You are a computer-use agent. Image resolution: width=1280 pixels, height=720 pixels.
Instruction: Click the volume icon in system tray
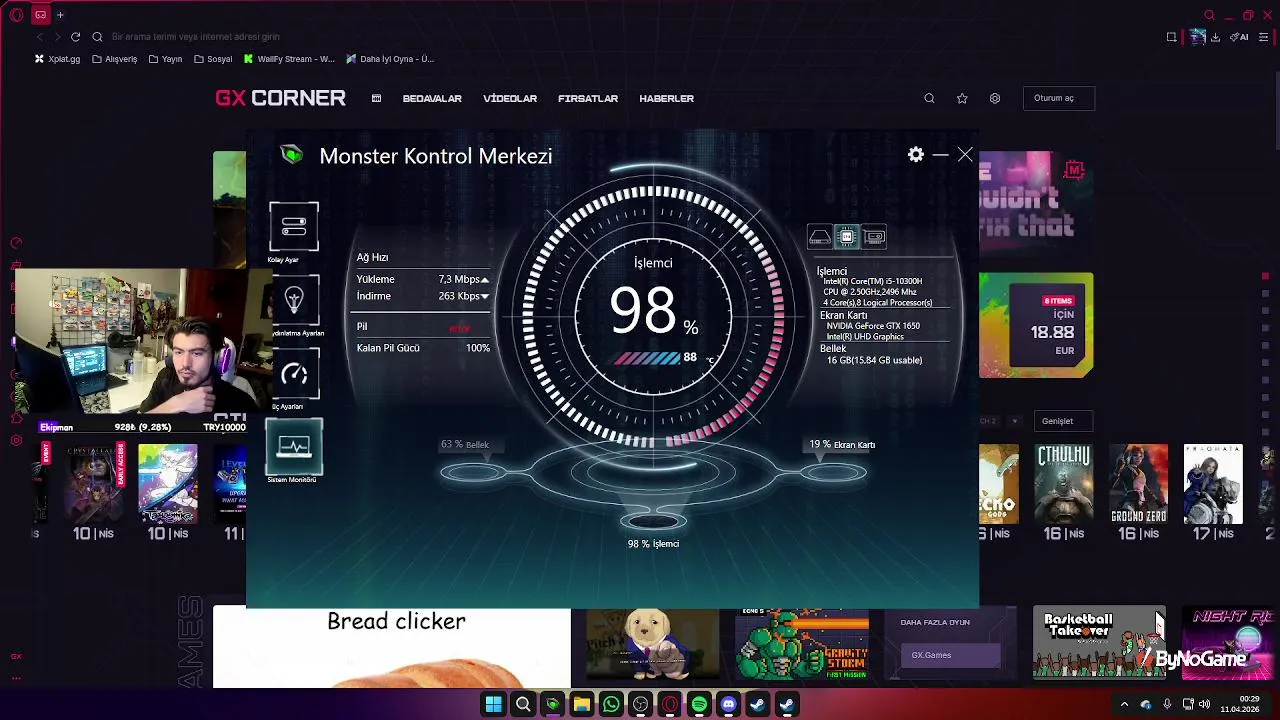tap(1204, 705)
